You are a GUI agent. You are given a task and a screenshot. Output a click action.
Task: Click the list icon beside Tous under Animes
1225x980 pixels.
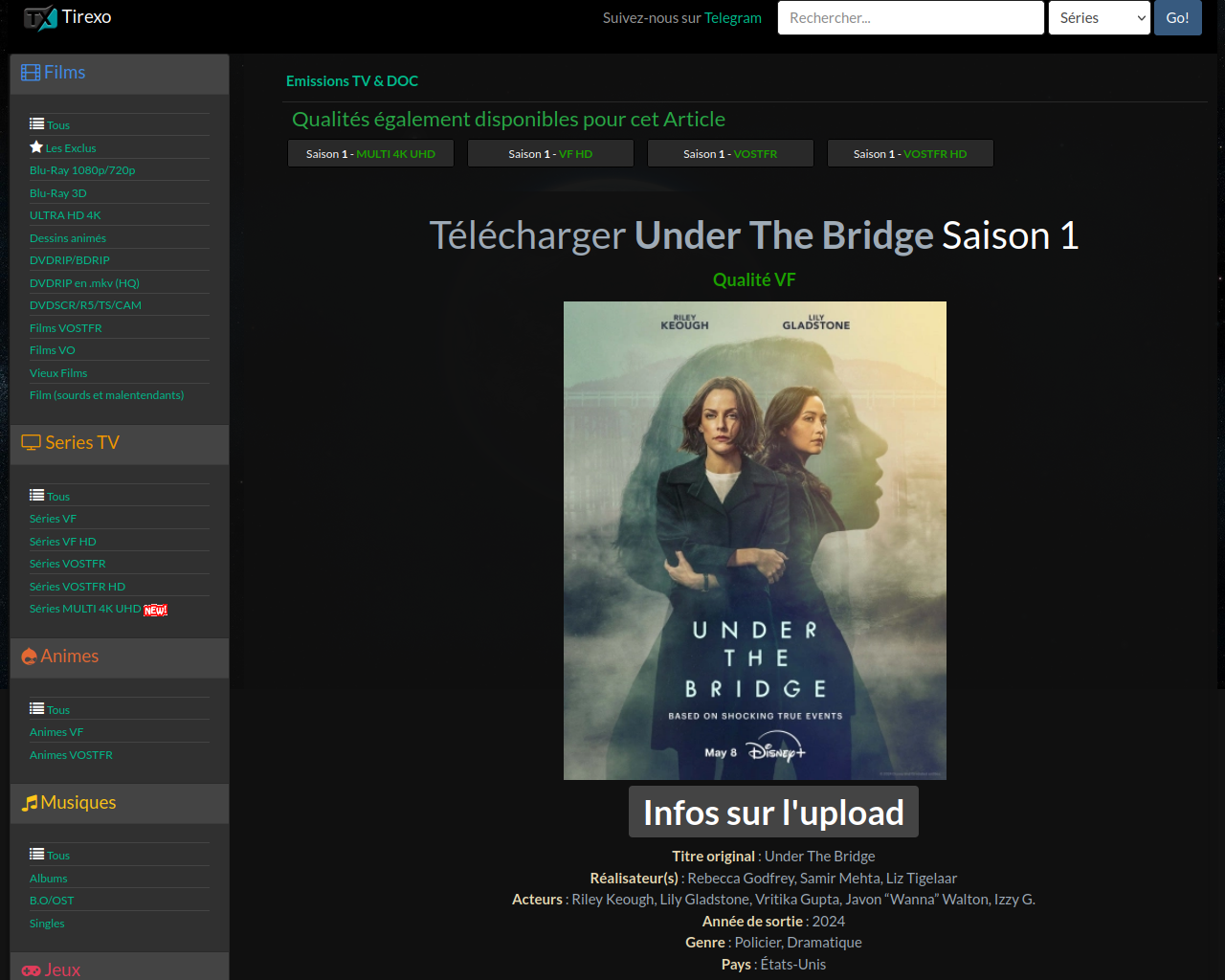[36, 709]
